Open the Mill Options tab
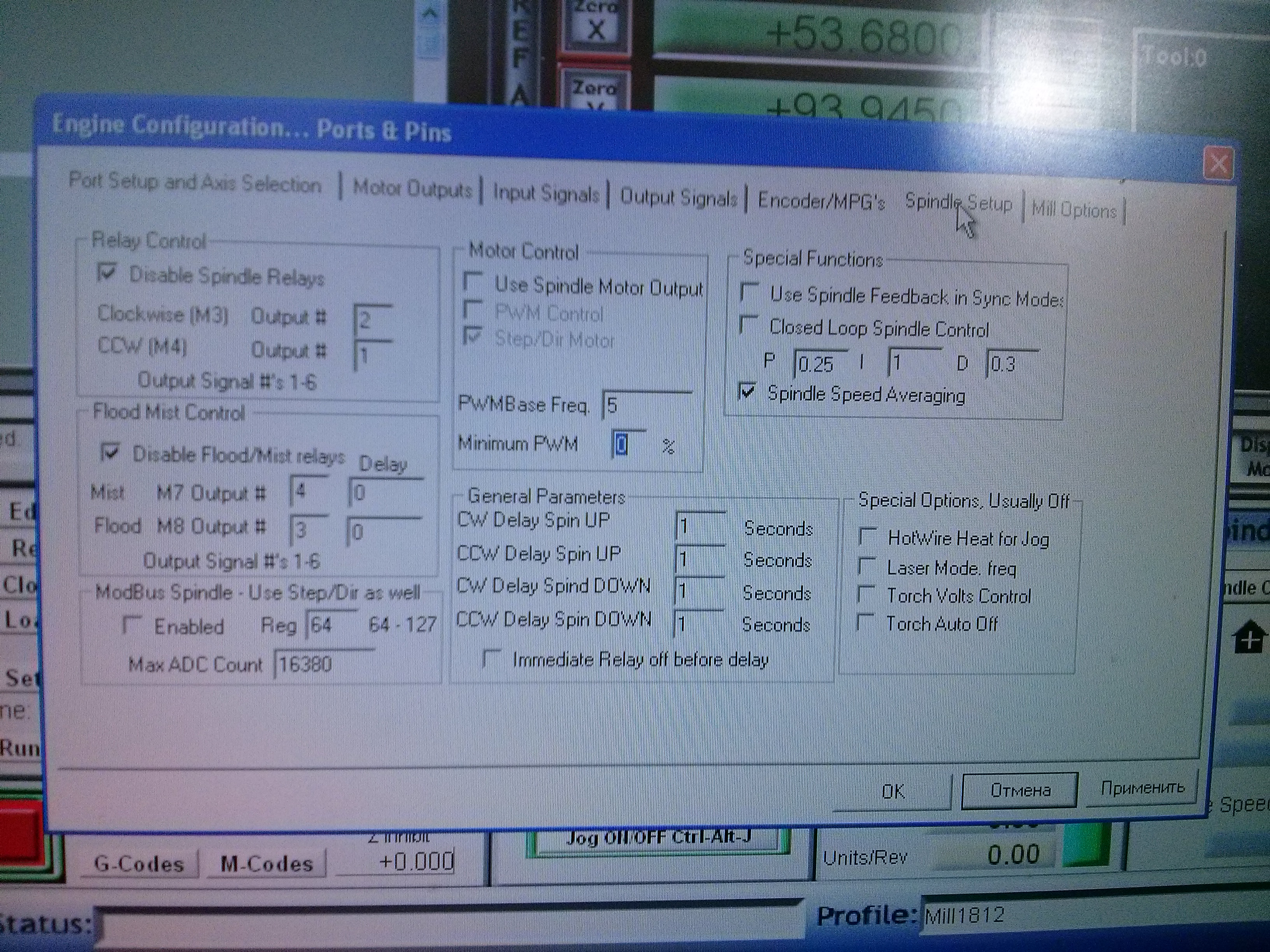 tap(1073, 210)
